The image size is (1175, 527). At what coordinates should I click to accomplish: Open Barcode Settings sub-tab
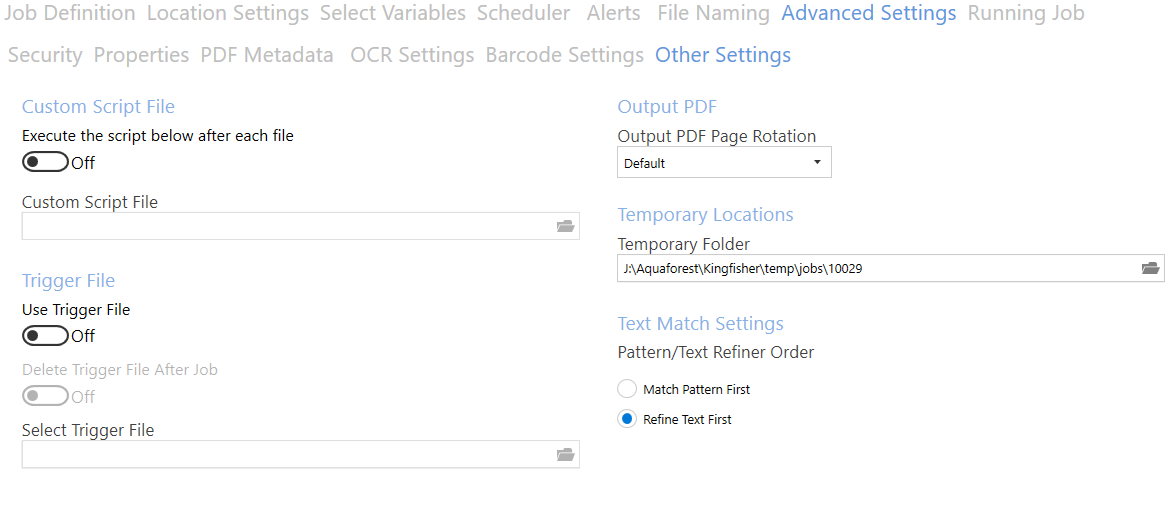click(564, 55)
